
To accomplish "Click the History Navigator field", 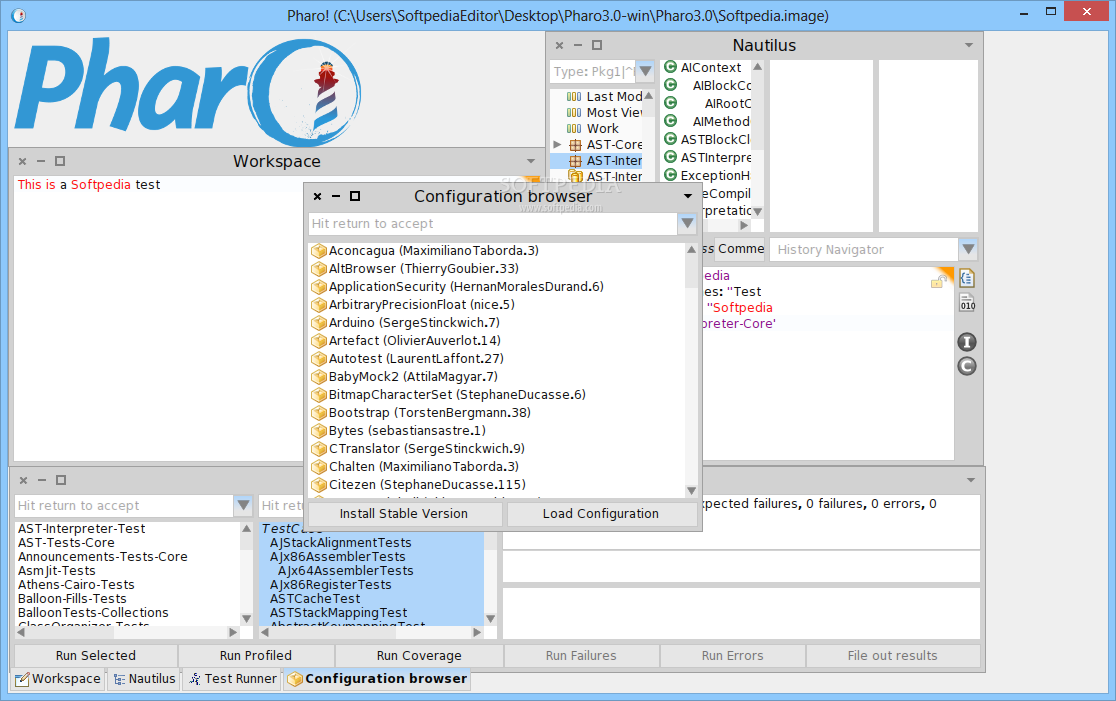I will pyautogui.click(x=863, y=250).
